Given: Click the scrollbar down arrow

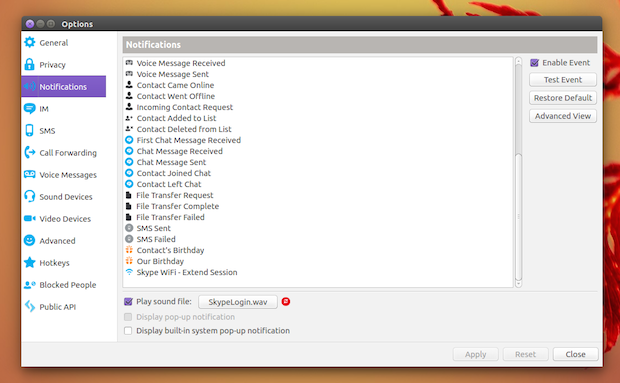Looking at the screenshot, I should click(519, 284).
